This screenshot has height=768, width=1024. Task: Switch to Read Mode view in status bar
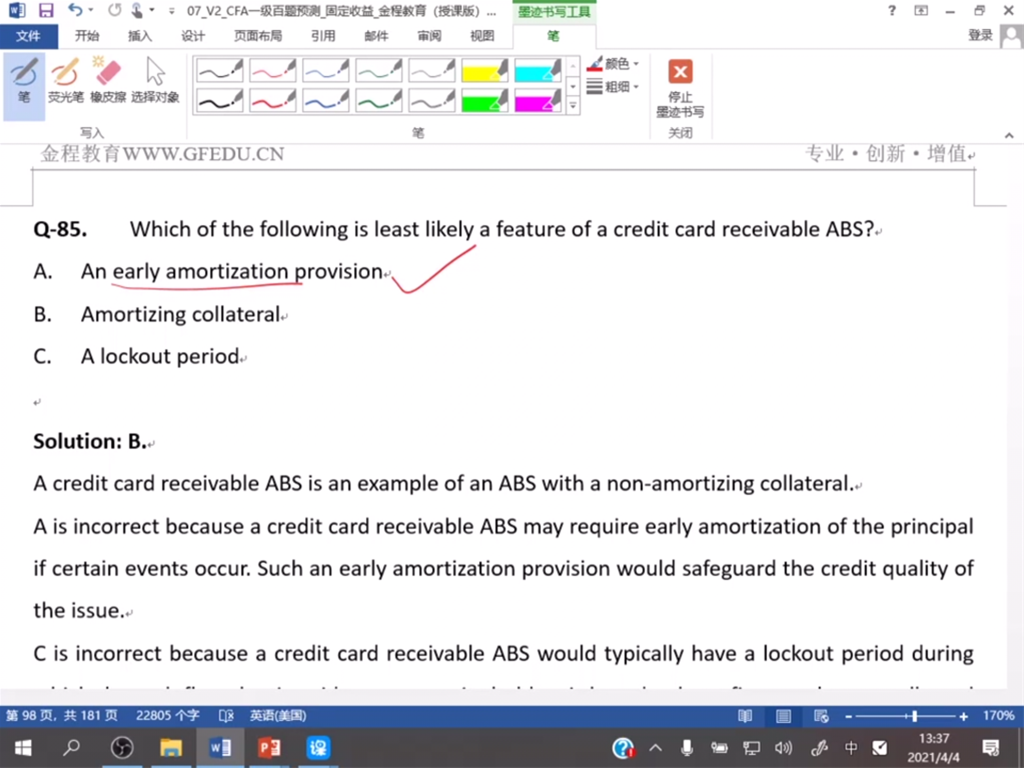pyautogui.click(x=745, y=716)
